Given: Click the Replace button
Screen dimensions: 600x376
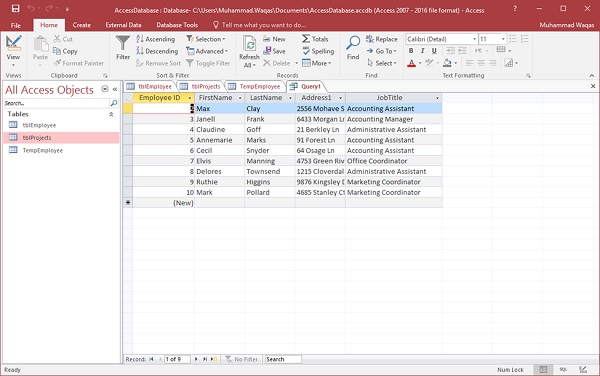Looking at the screenshot, I should tap(382, 39).
